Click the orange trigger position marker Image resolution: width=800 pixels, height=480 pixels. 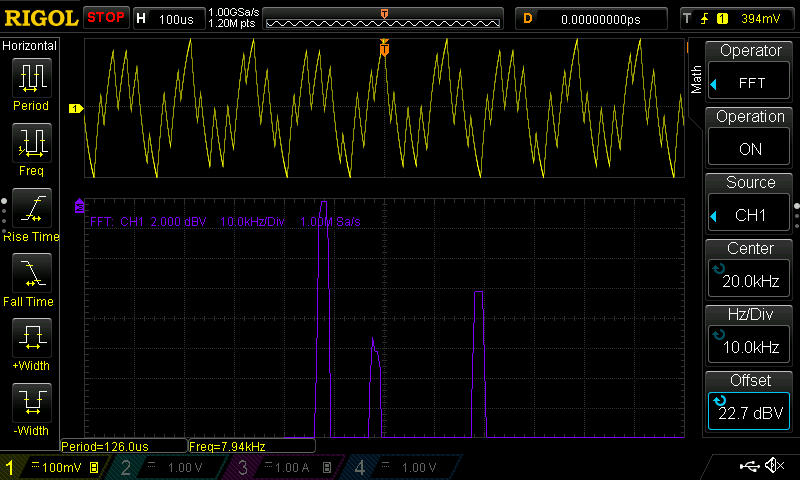pos(384,48)
